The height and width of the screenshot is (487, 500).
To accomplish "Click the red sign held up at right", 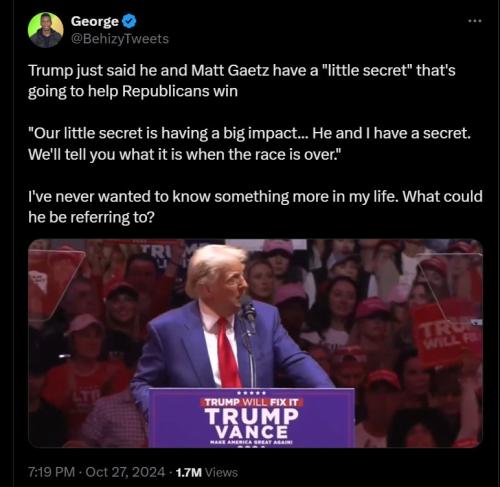I will 447,333.
